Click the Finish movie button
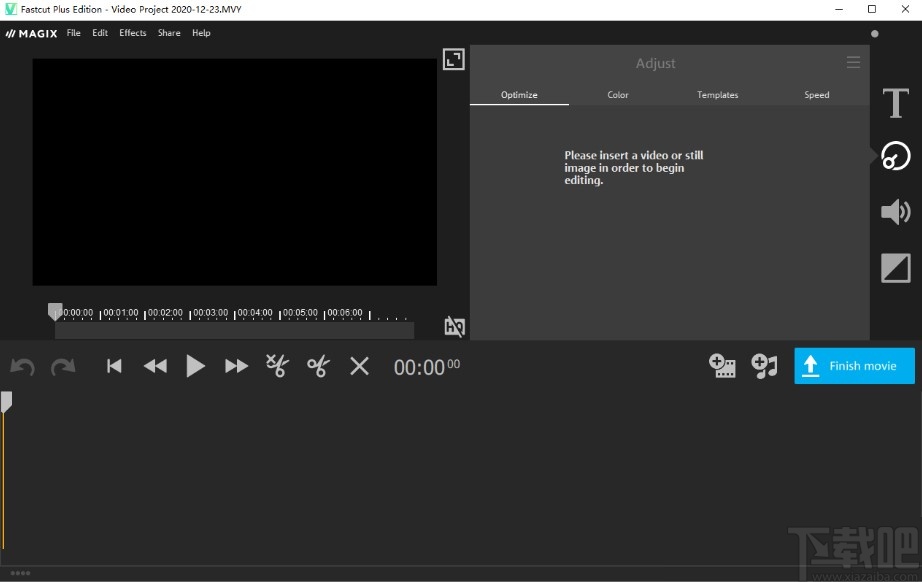The height and width of the screenshot is (582, 922). (x=854, y=366)
